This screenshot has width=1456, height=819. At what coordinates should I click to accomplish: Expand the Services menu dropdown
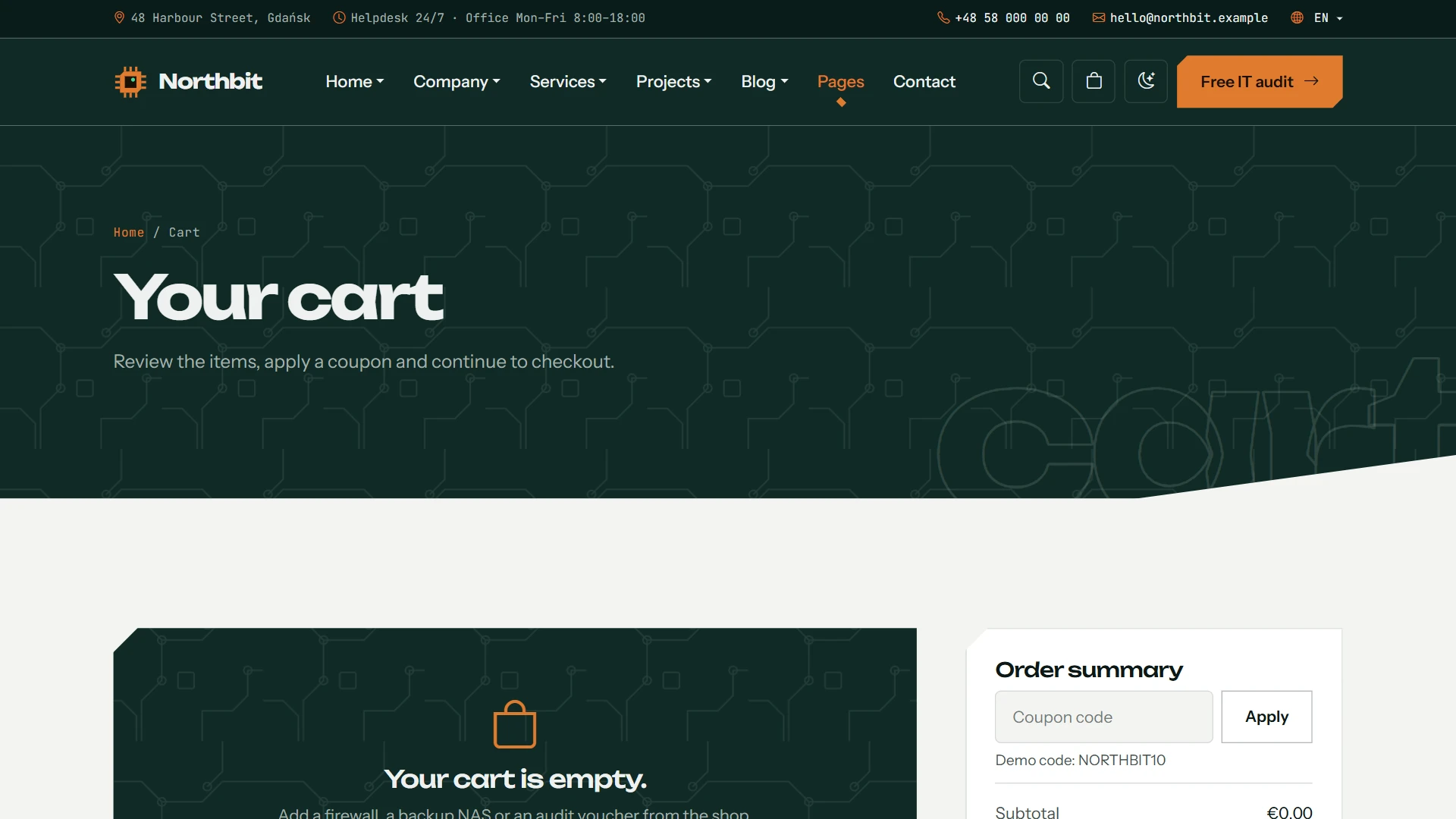tap(568, 81)
